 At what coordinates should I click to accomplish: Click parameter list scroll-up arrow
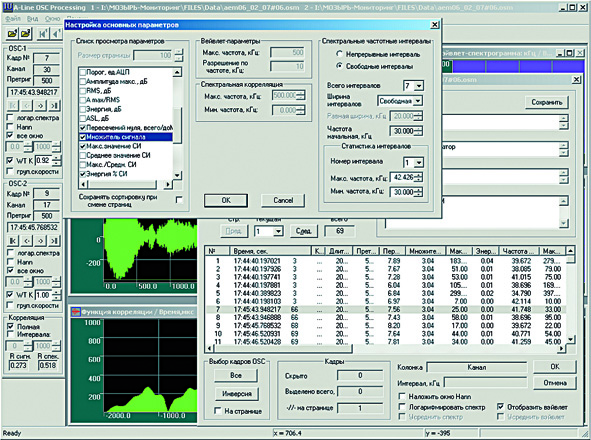pyautogui.click(x=177, y=72)
